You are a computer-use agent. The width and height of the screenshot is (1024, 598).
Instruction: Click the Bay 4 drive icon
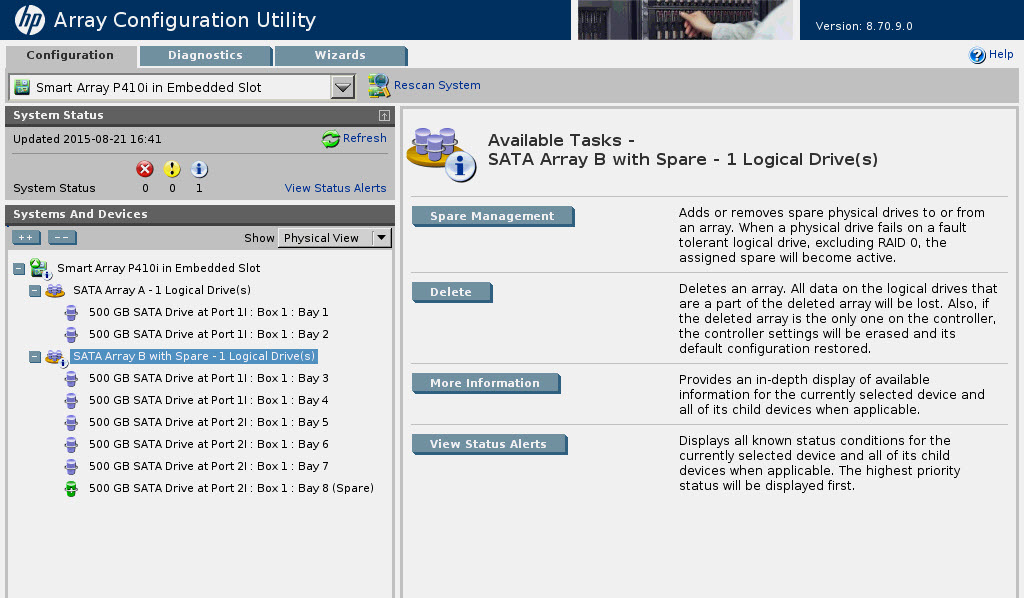71,400
